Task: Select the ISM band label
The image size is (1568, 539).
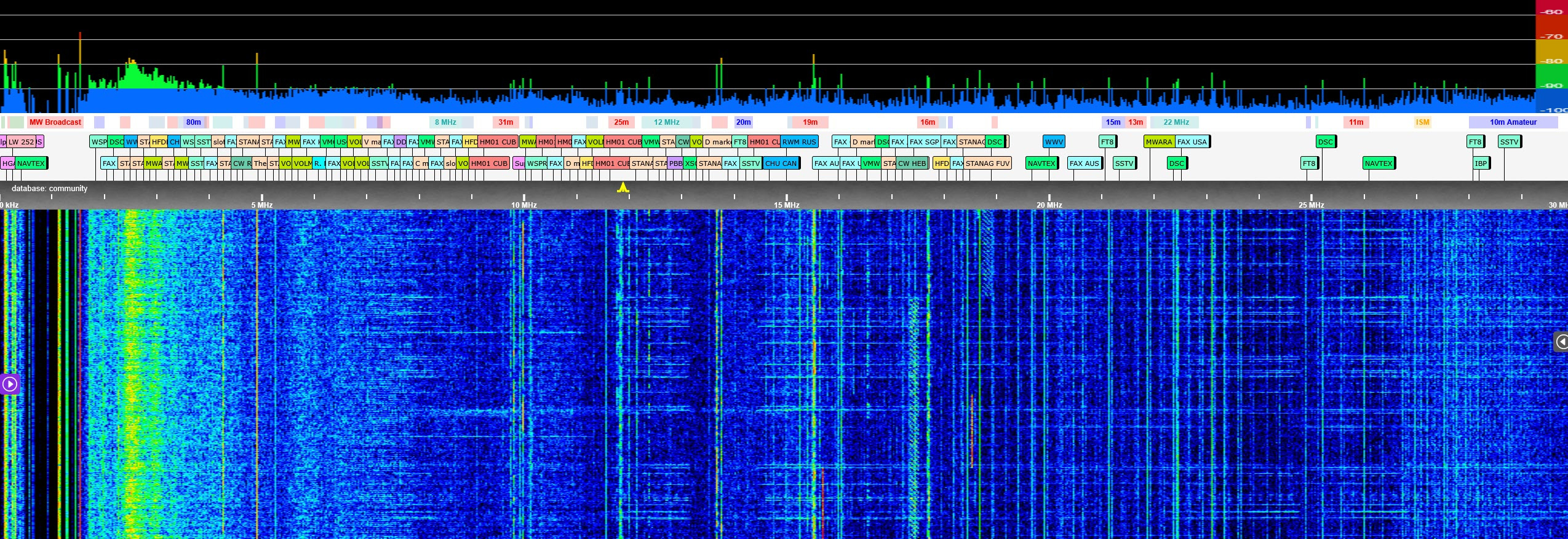Action: point(1422,122)
